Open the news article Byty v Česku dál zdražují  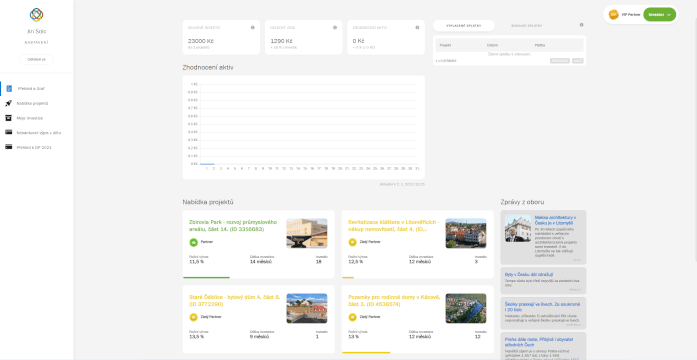pos(529,275)
